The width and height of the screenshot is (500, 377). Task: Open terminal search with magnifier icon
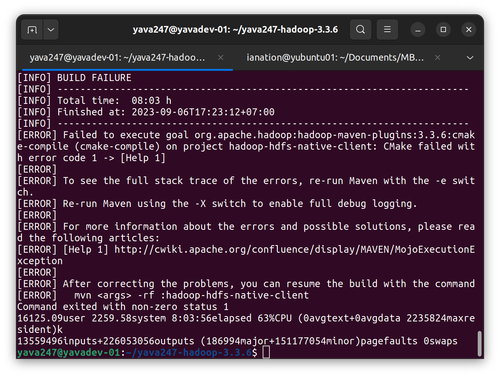pos(360,30)
